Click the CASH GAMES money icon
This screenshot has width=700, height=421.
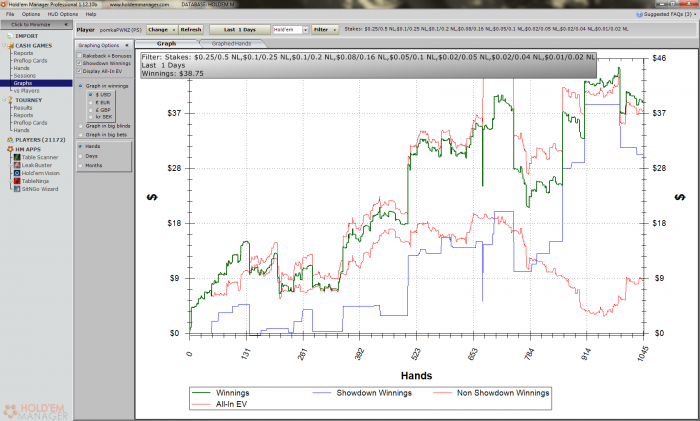click(x=10, y=46)
